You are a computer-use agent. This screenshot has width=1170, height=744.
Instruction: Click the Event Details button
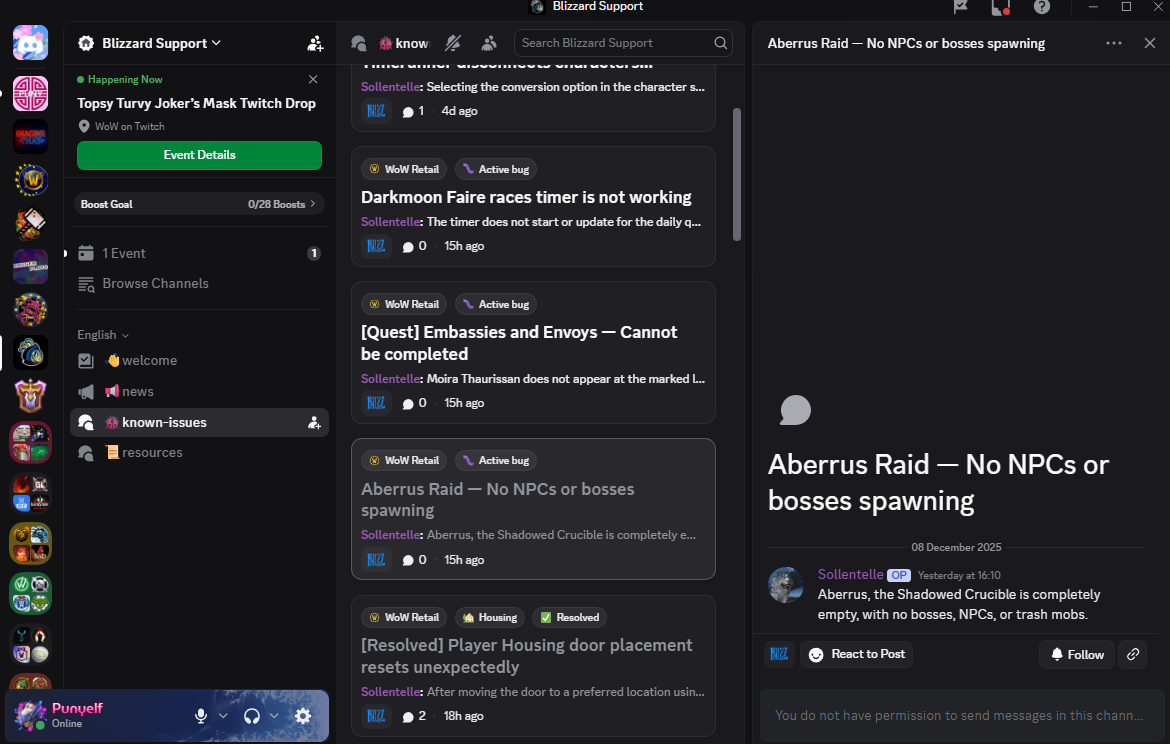pos(199,155)
